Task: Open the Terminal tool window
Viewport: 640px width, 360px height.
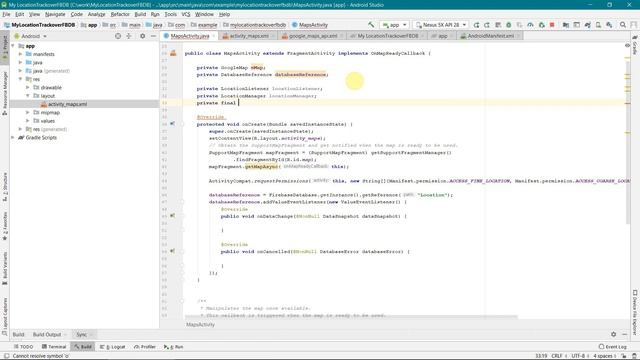Action: 54,347
